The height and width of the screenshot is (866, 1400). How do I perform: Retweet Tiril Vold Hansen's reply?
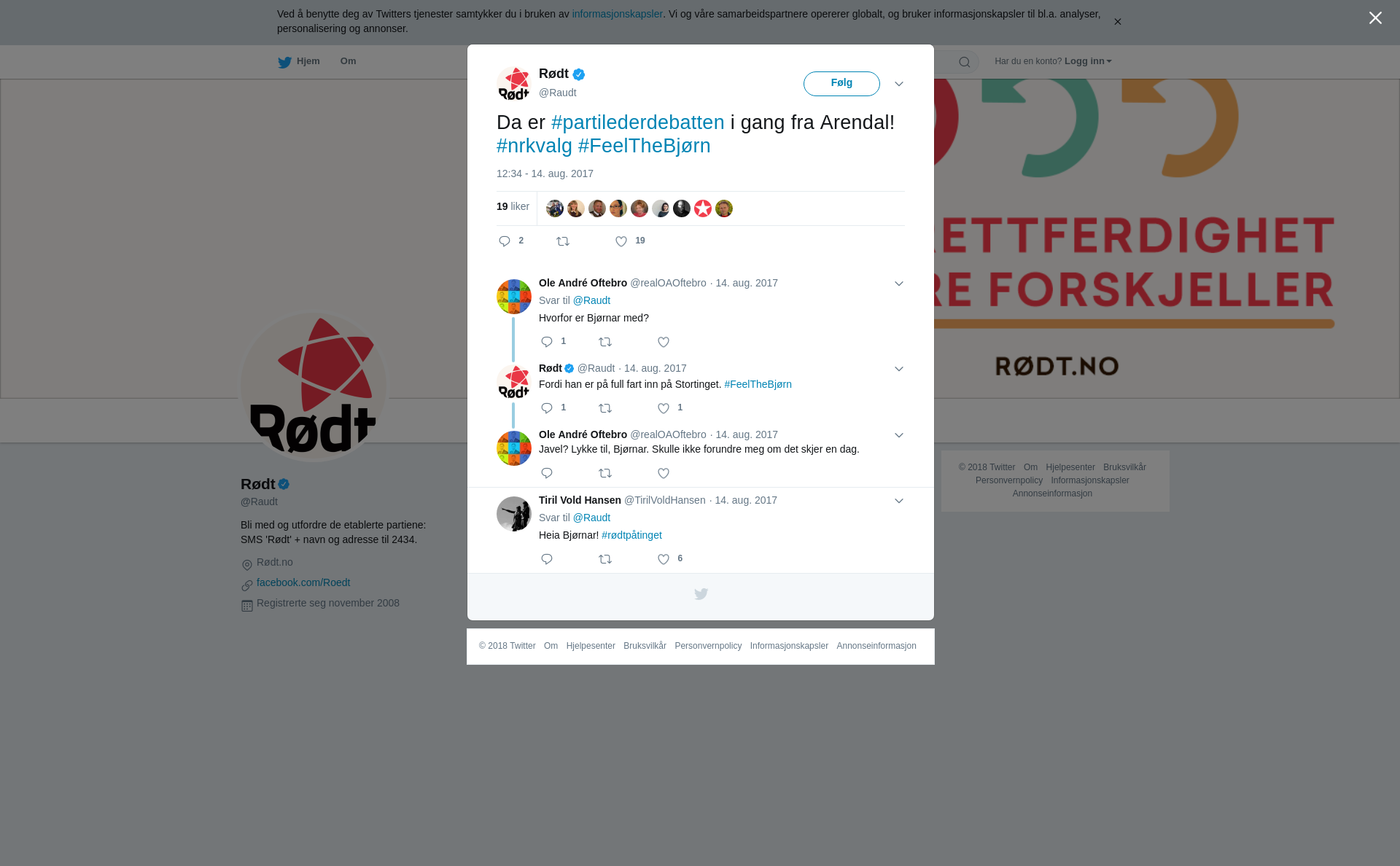click(605, 559)
